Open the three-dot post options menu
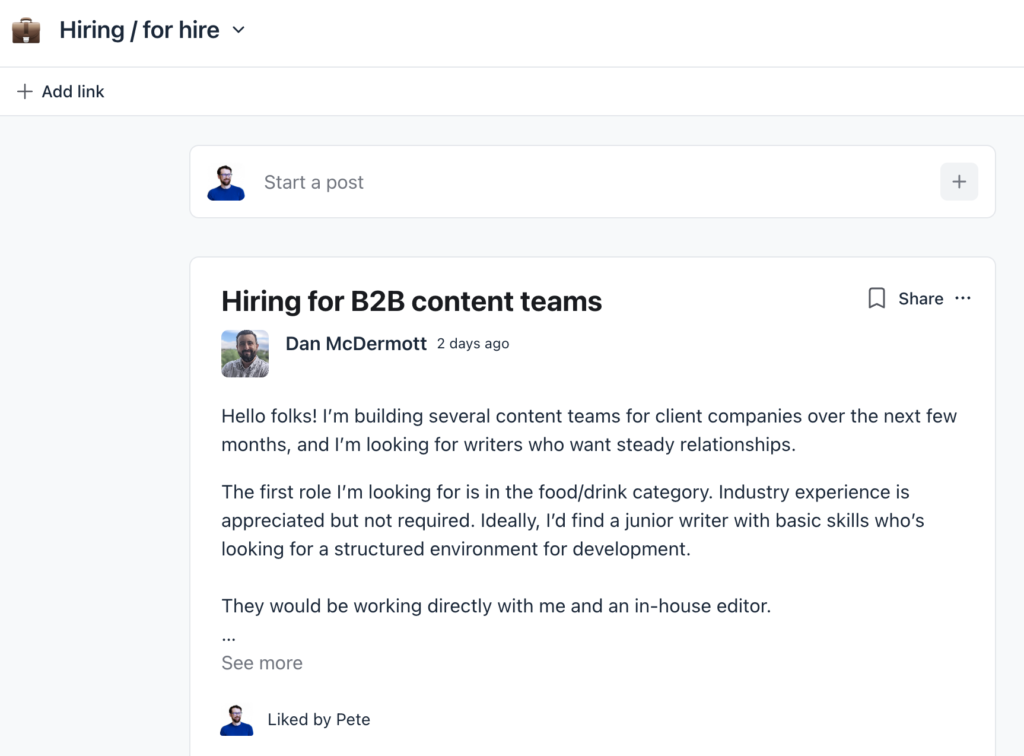Viewport: 1024px width, 756px height. [963, 298]
